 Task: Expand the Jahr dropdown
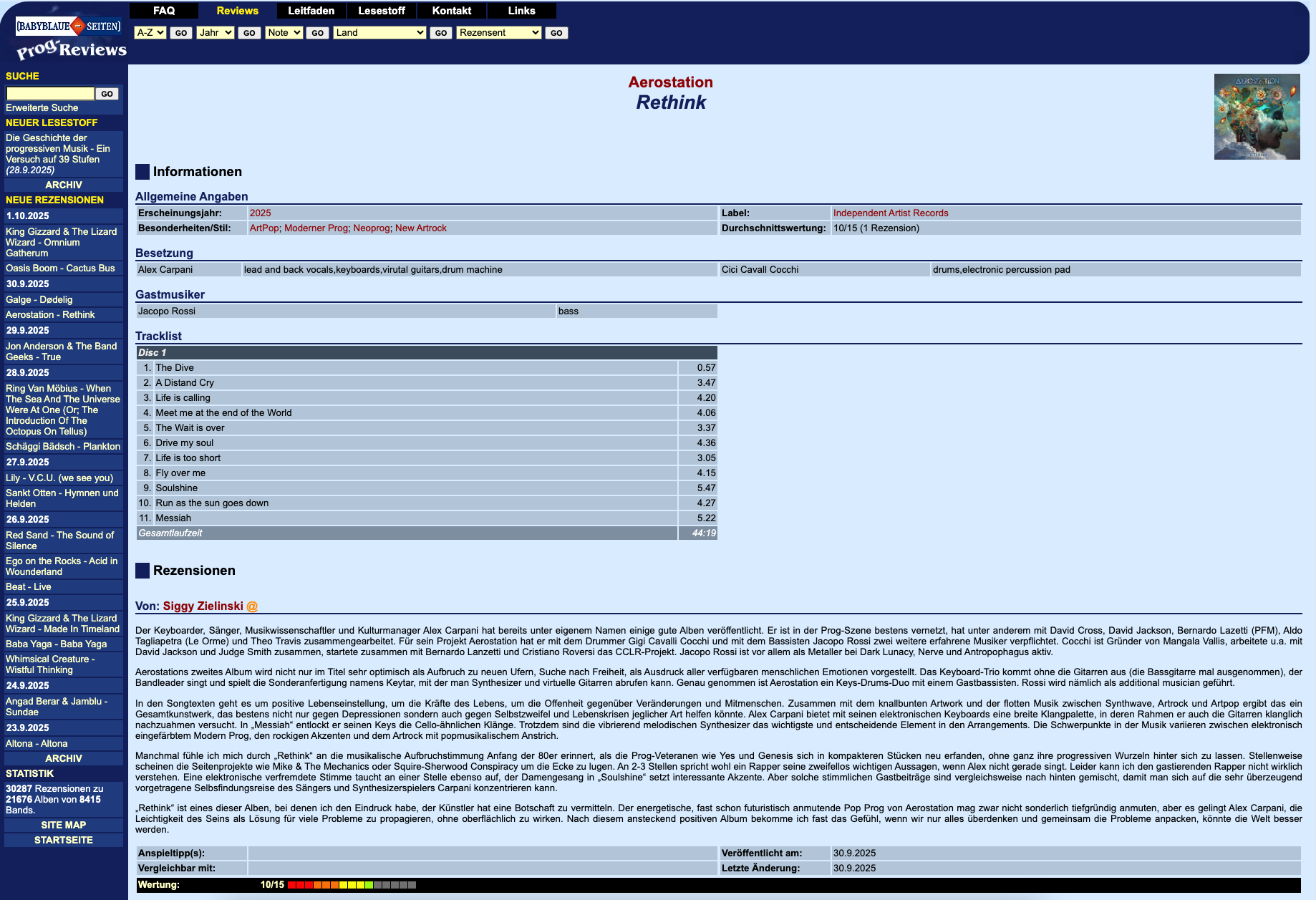point(215,33)
